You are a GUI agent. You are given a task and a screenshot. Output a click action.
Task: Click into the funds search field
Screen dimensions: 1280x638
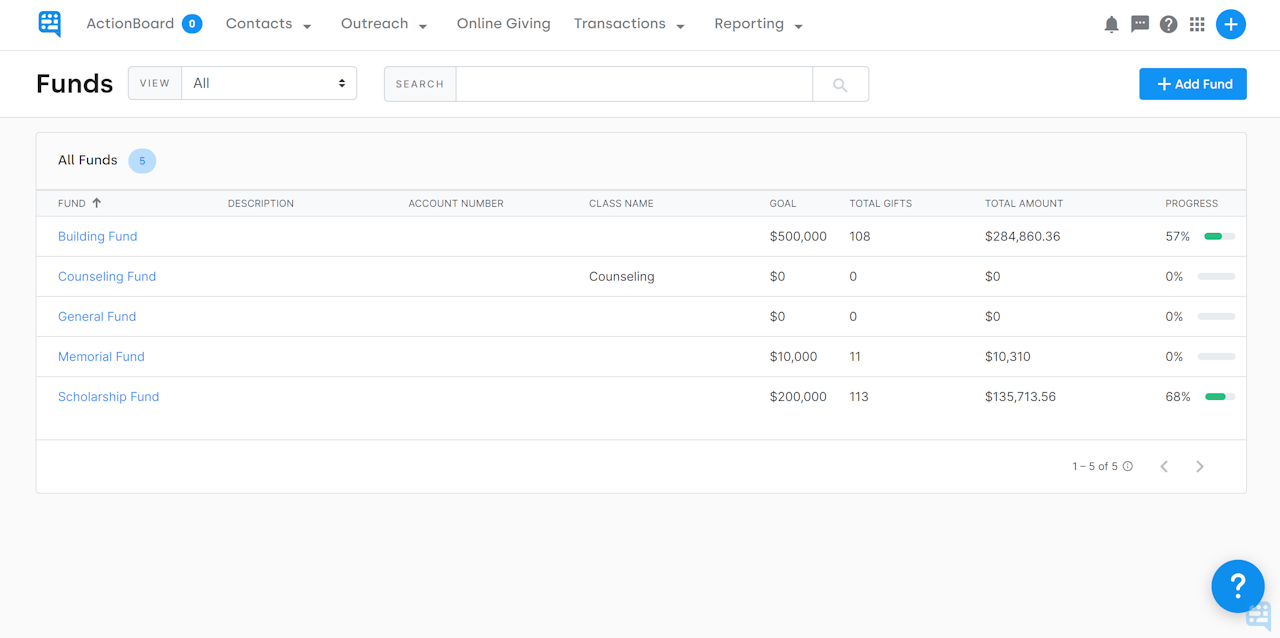[x=634, y=84]
